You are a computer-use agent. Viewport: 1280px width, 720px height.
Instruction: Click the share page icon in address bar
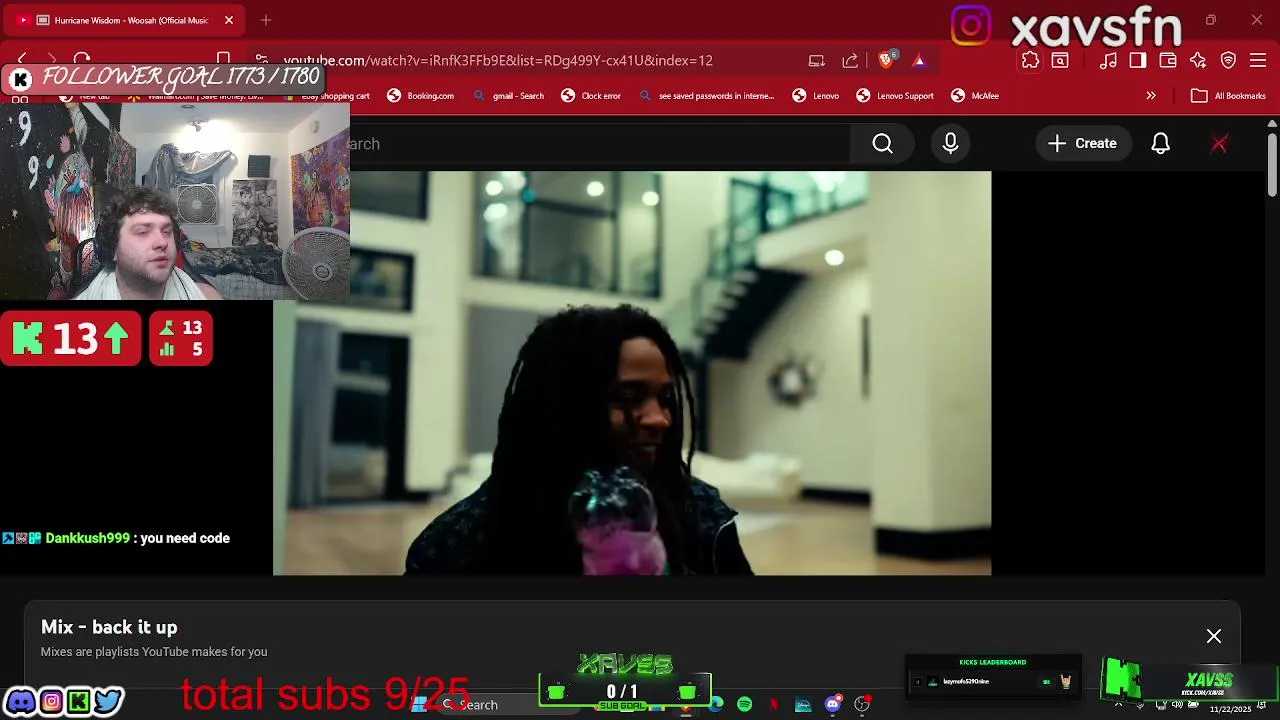coord(850,60)
